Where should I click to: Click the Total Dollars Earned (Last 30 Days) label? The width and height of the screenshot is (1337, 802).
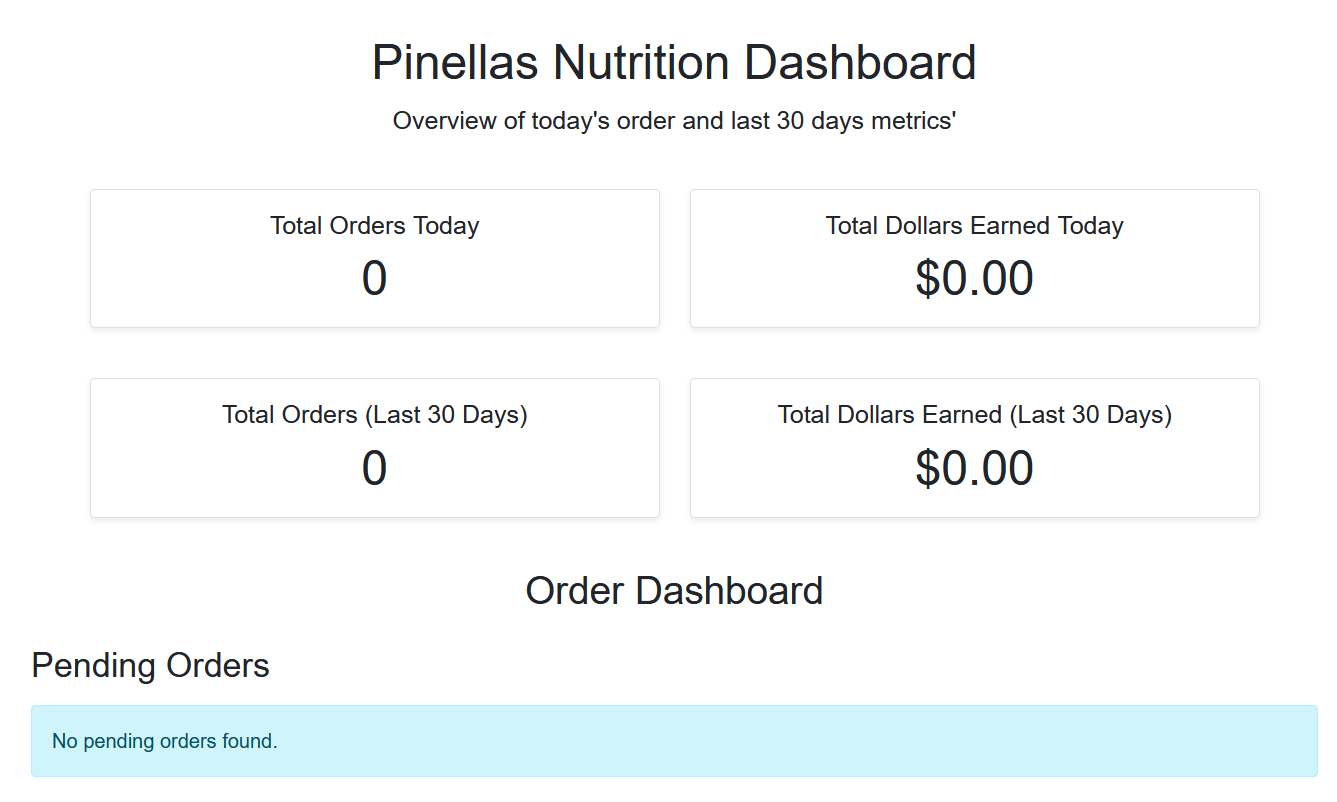pos(974,414)
